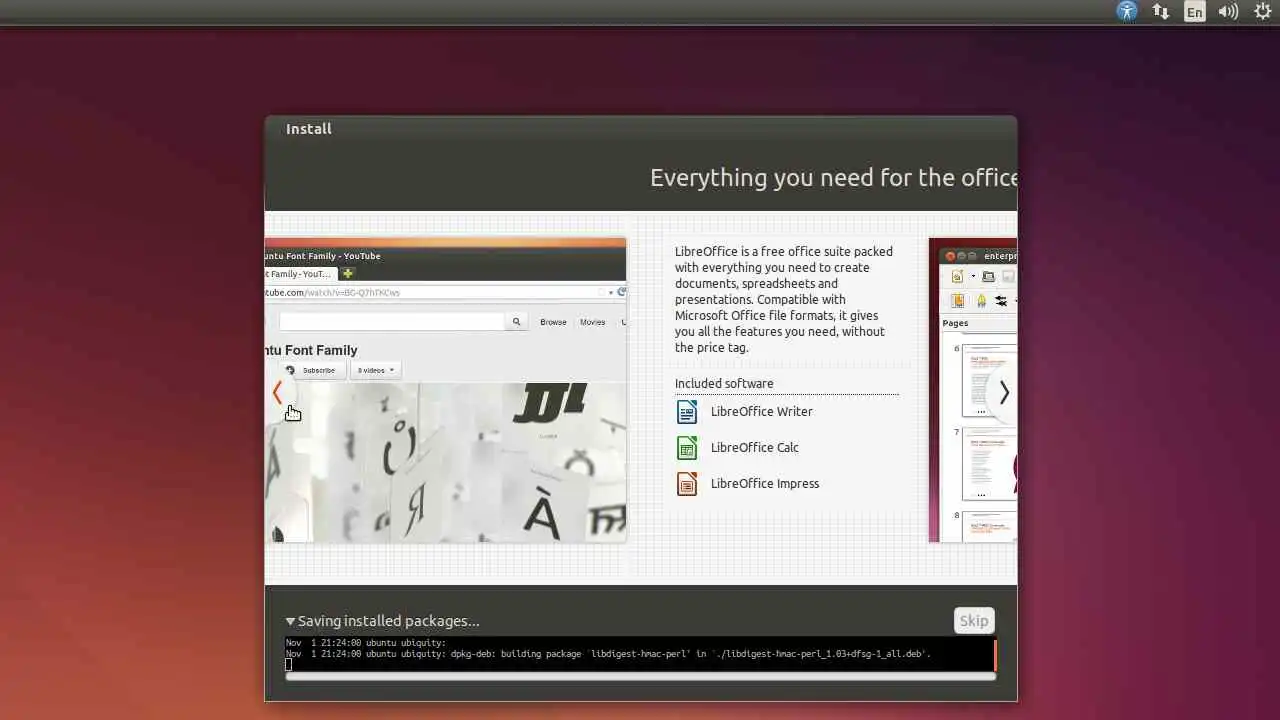Open the sound volume indicator
Viewport: 1280px width, 720px height.
click(1228, 12)
